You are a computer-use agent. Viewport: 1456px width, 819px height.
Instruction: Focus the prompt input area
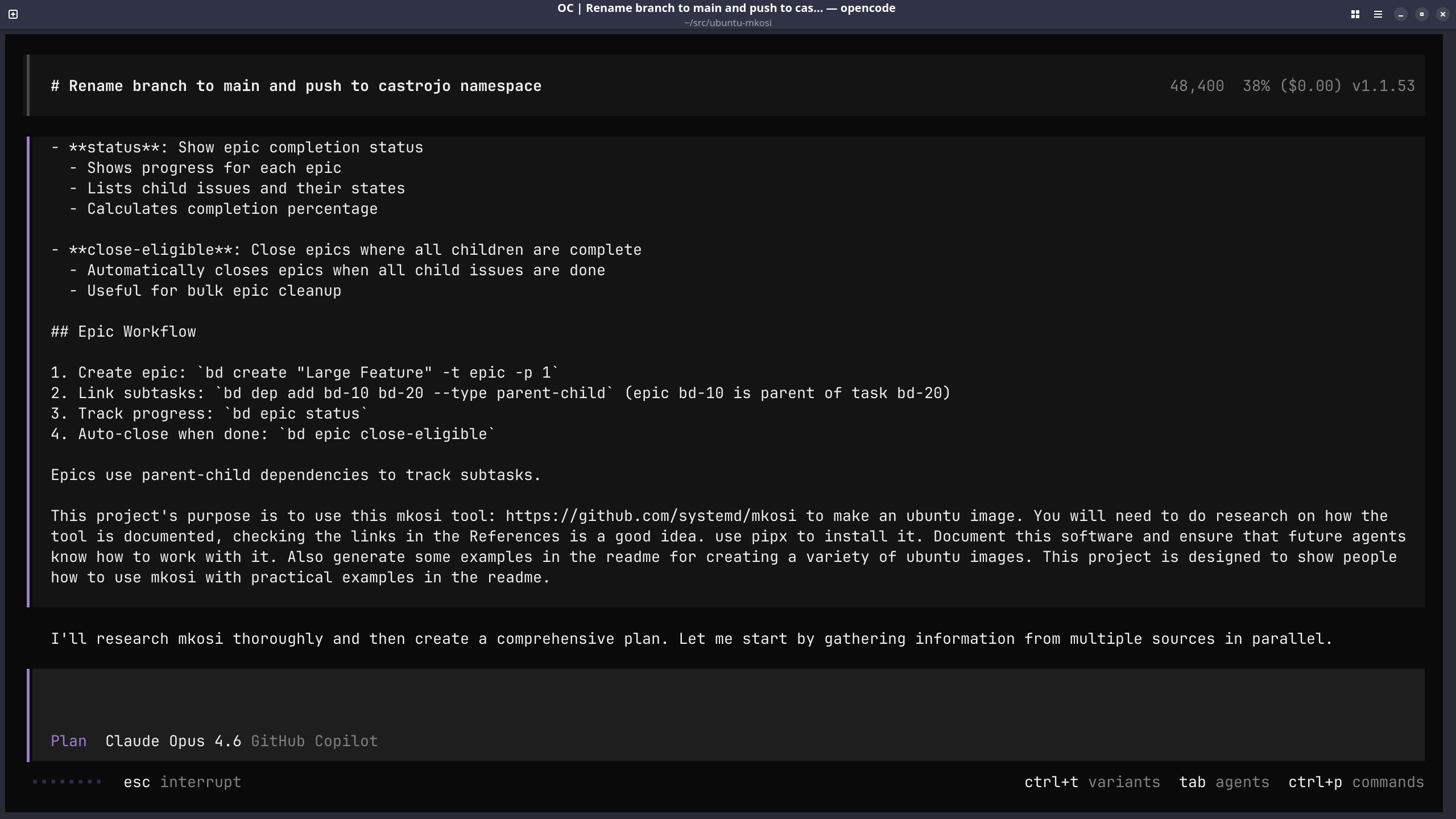[x=728, y=700]
